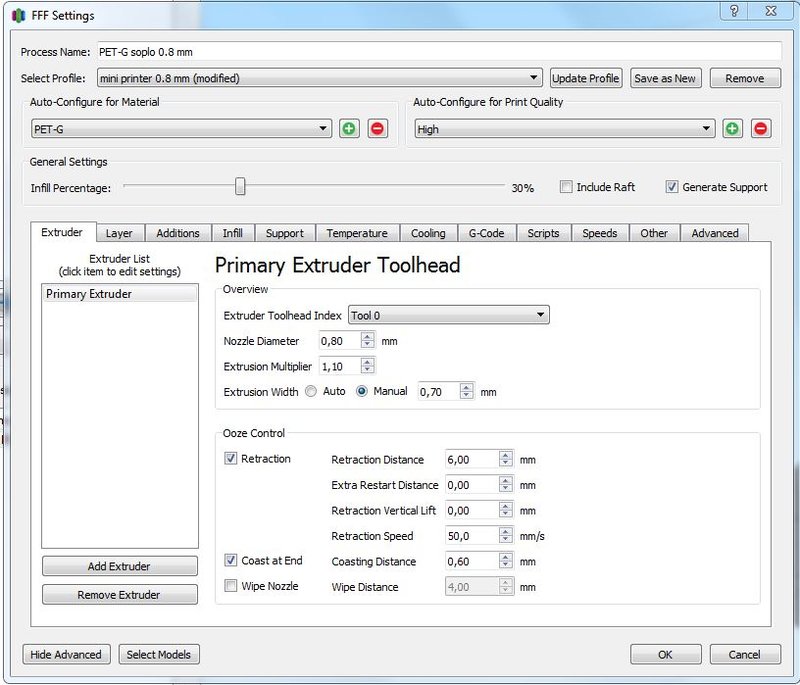Open the G-Code tab
Screen dimensions: 800x685
pos(486,233)
